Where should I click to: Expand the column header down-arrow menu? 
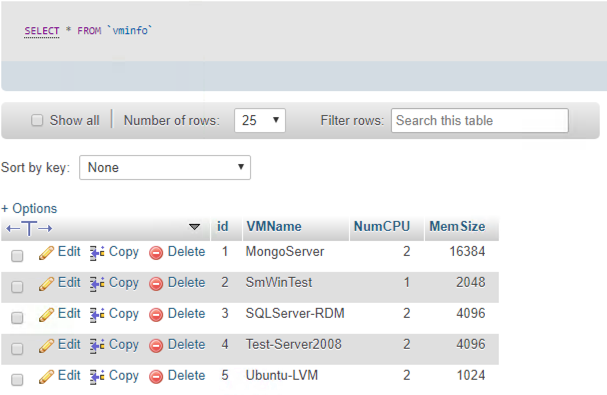coord(194,227)
